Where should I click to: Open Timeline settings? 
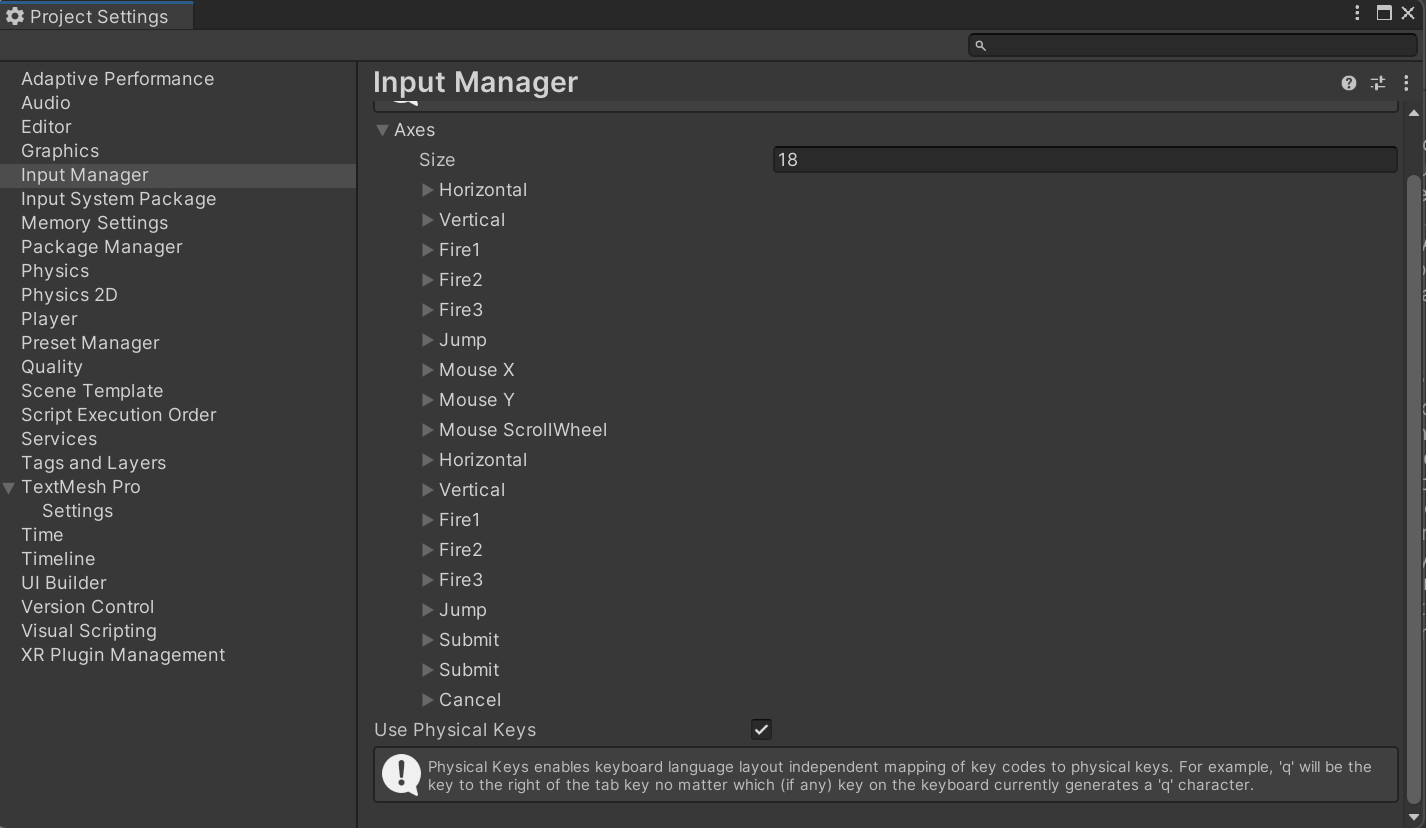(58, 559)
